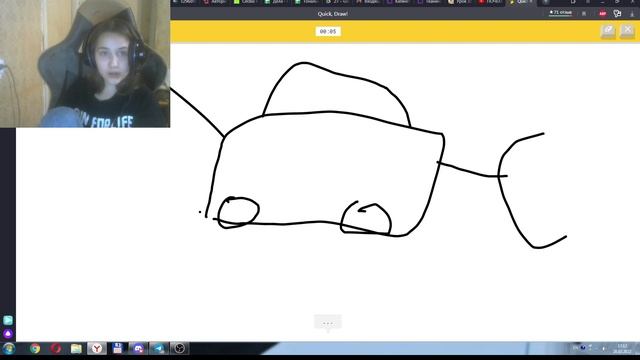This screenshot has width=640, height=360.
Task: Open Discord from the taskbar
Action: (x=138, y=349)
